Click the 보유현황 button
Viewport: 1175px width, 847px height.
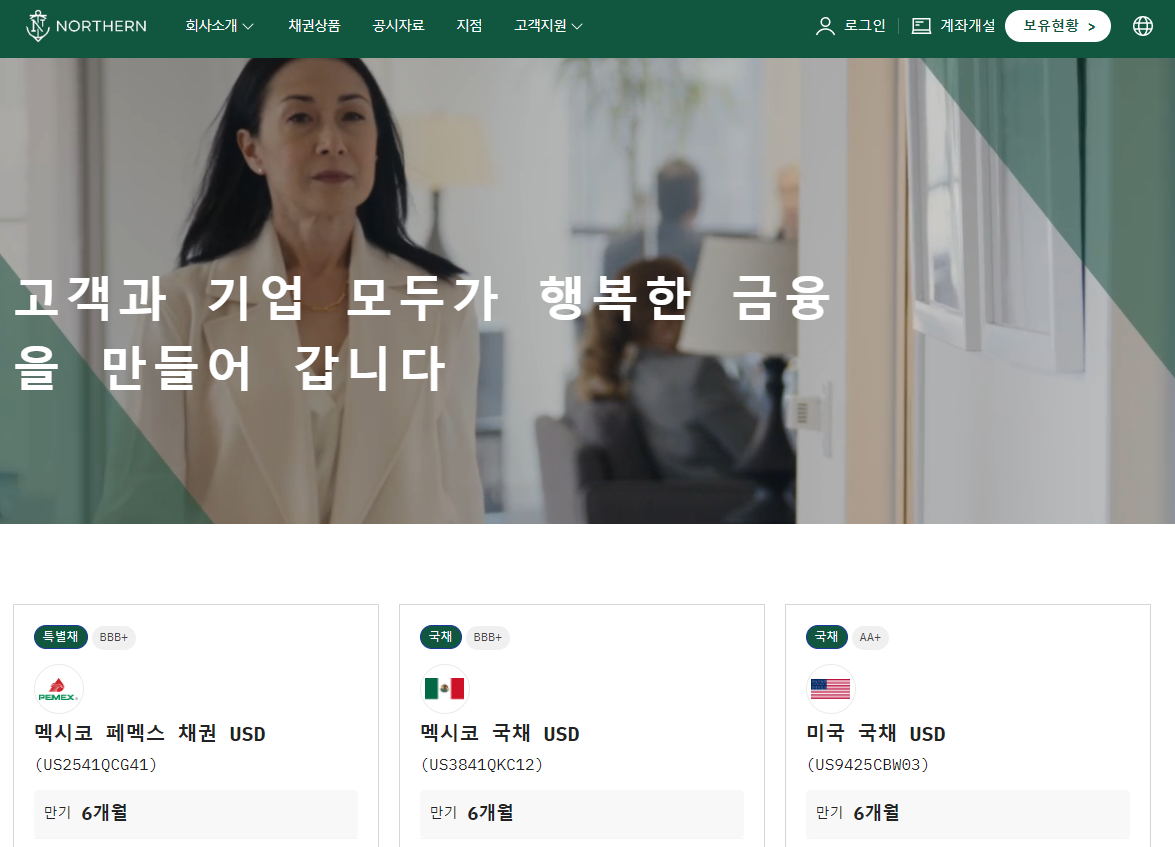1057,26
